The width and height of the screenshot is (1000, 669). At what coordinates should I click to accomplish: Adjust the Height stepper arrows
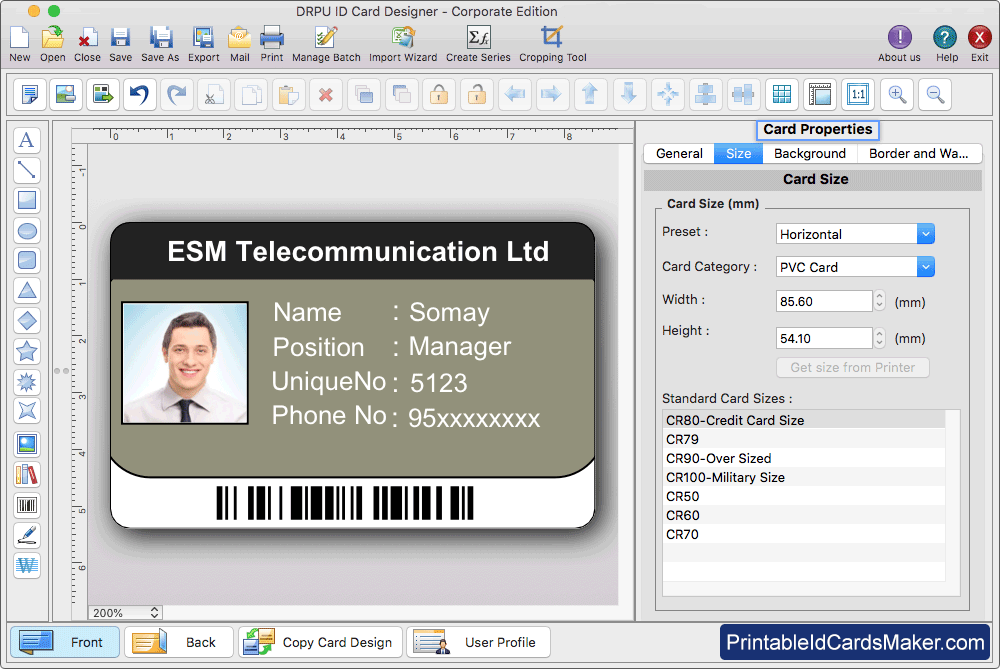(879, 338)
